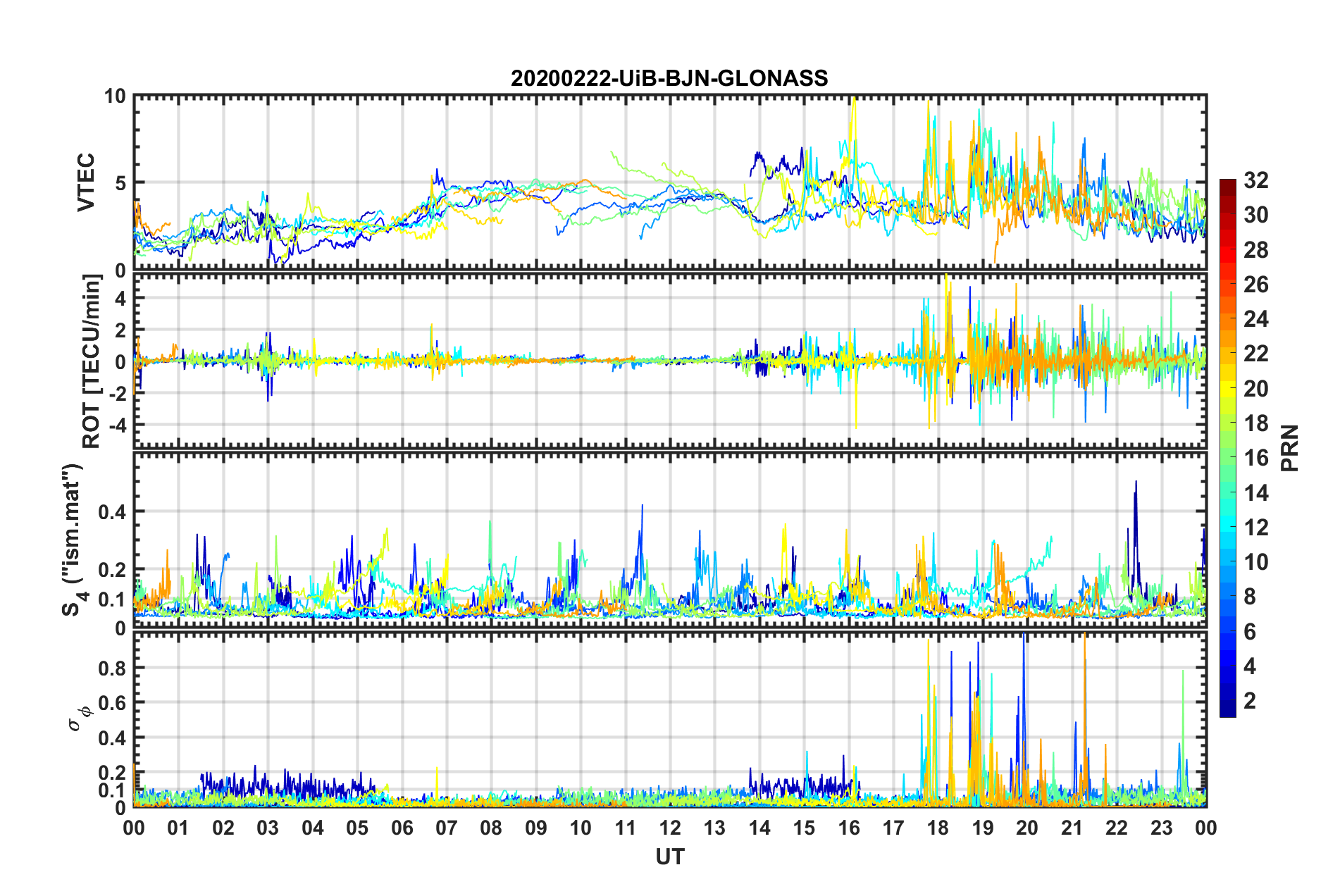Click the 22 hour tick on UT axis
Viewport: 1340px width, 896px height.
1117,828
